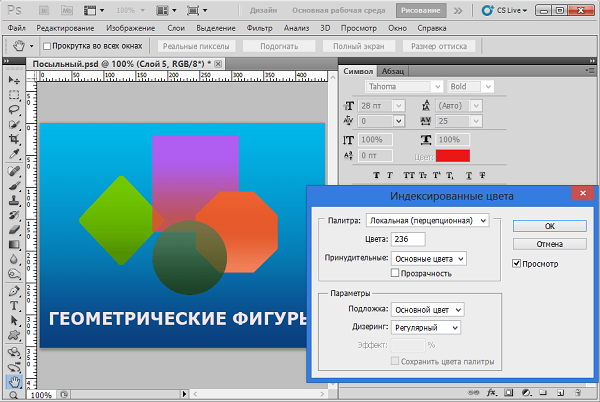Select the Hand tool in toolbox
The width and height of the screenshot is (600, 402).
[x=14, y=381]
